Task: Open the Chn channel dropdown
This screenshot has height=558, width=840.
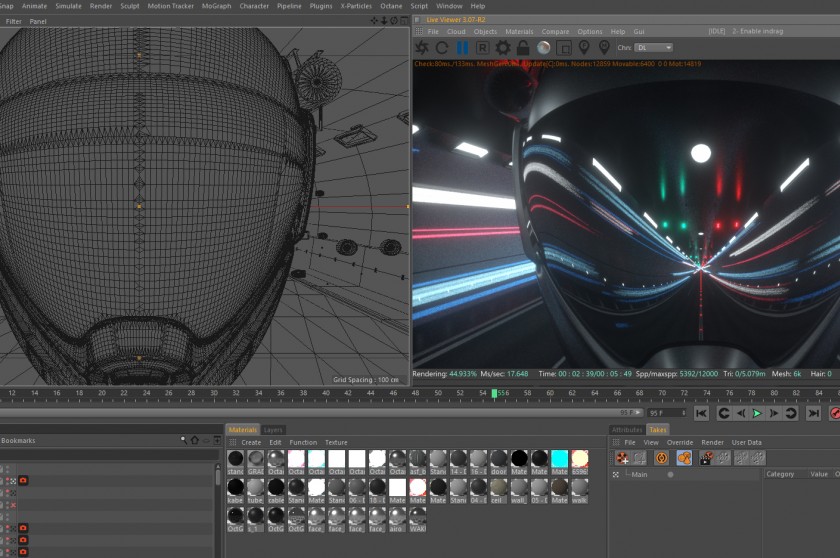Action: (654, 48)
